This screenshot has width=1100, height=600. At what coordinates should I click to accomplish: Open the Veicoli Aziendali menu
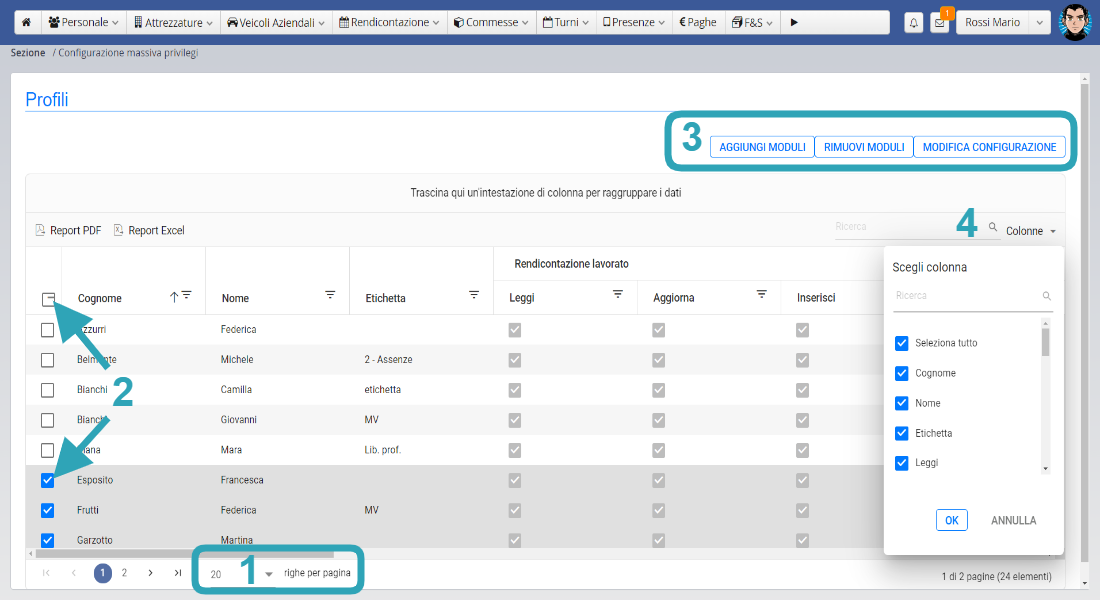tap(275, 22)
